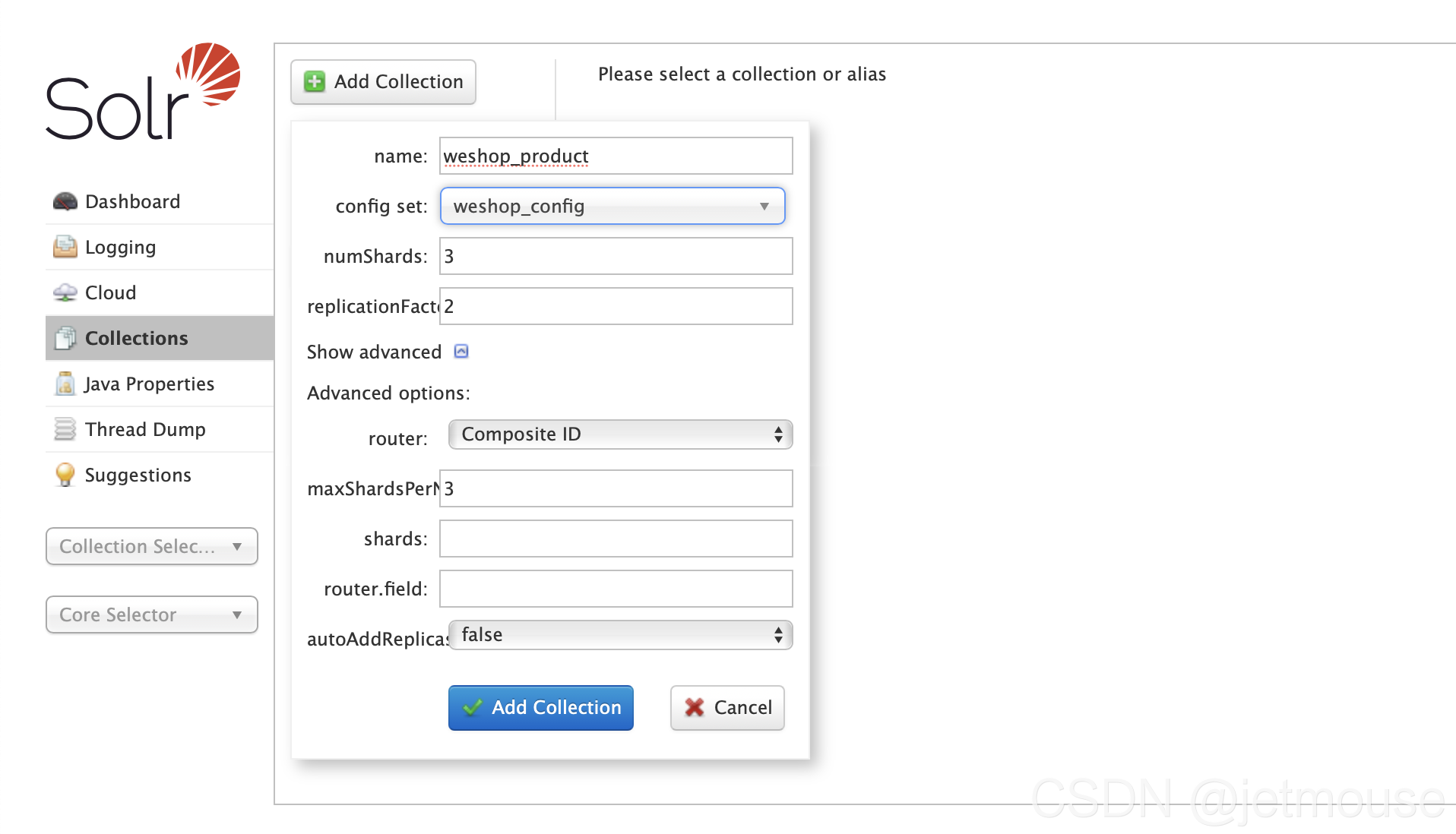The height and width of the screenshot is (834, 1456).
Task: Open the Cloud section
Action: 160,292
